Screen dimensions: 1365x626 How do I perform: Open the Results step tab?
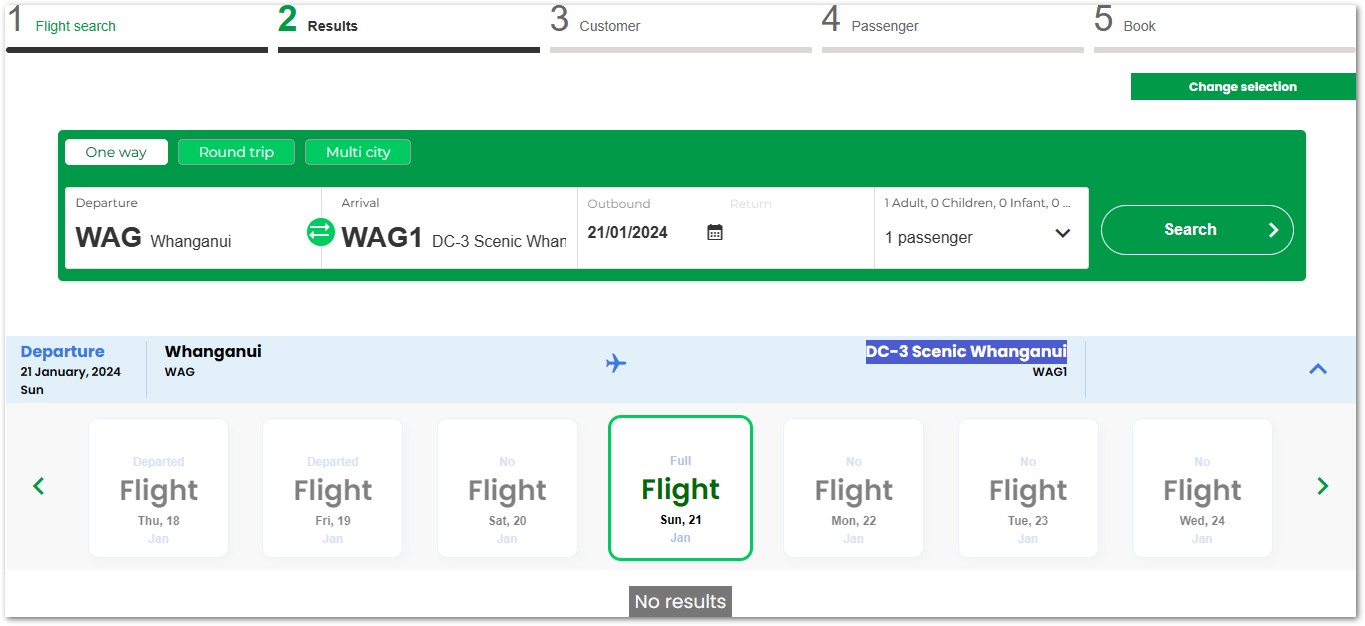tap(332, 26)
